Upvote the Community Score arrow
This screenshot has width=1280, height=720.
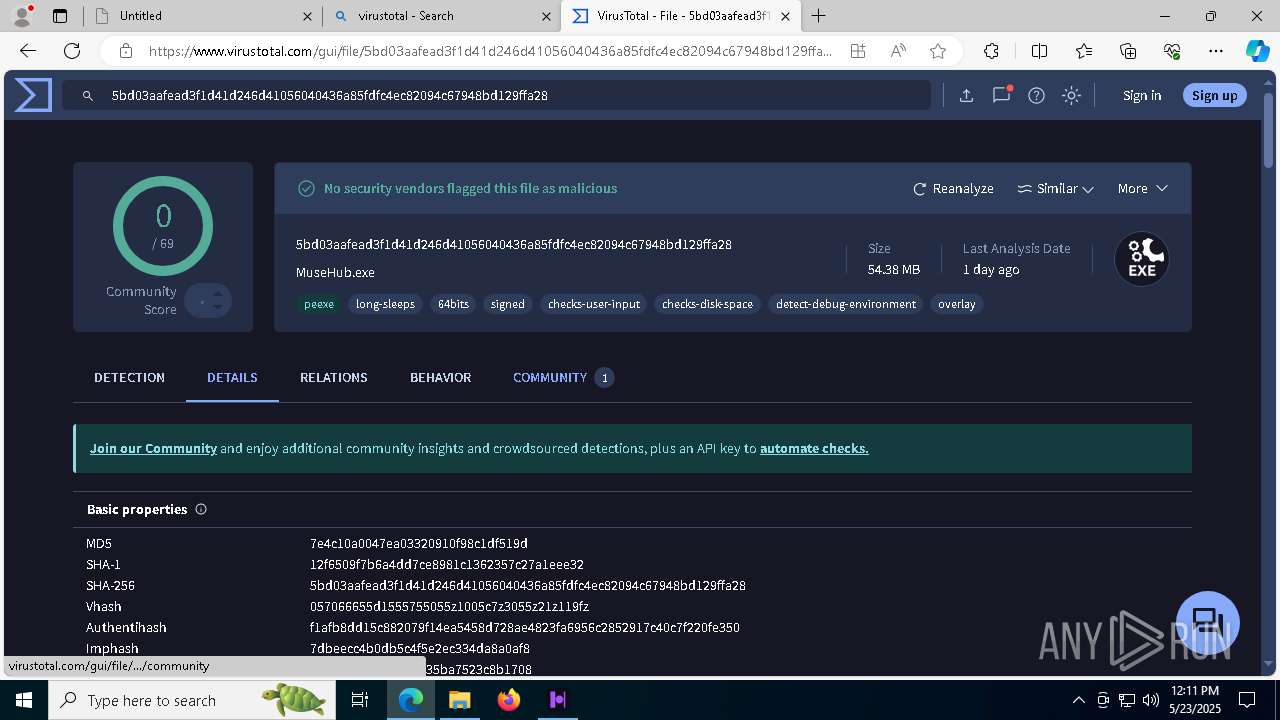coord(218,293)
